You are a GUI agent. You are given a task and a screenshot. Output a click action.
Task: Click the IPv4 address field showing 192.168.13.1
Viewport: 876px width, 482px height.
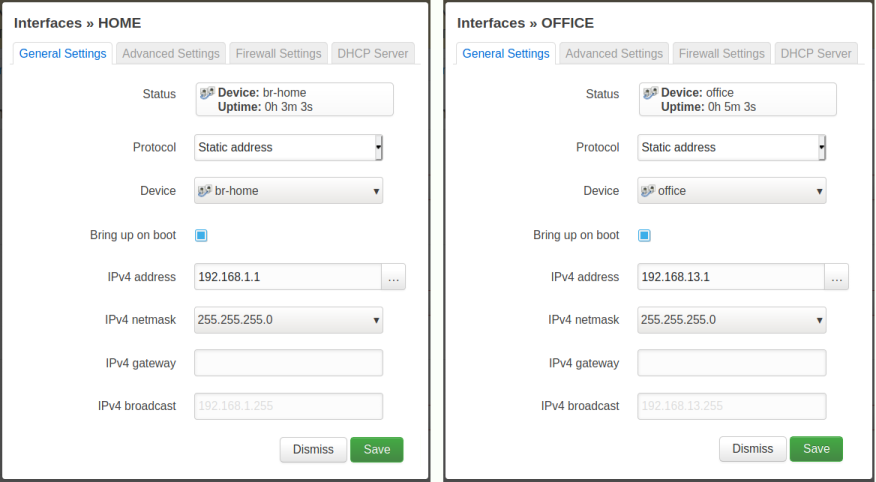click(x=730, y=277)
